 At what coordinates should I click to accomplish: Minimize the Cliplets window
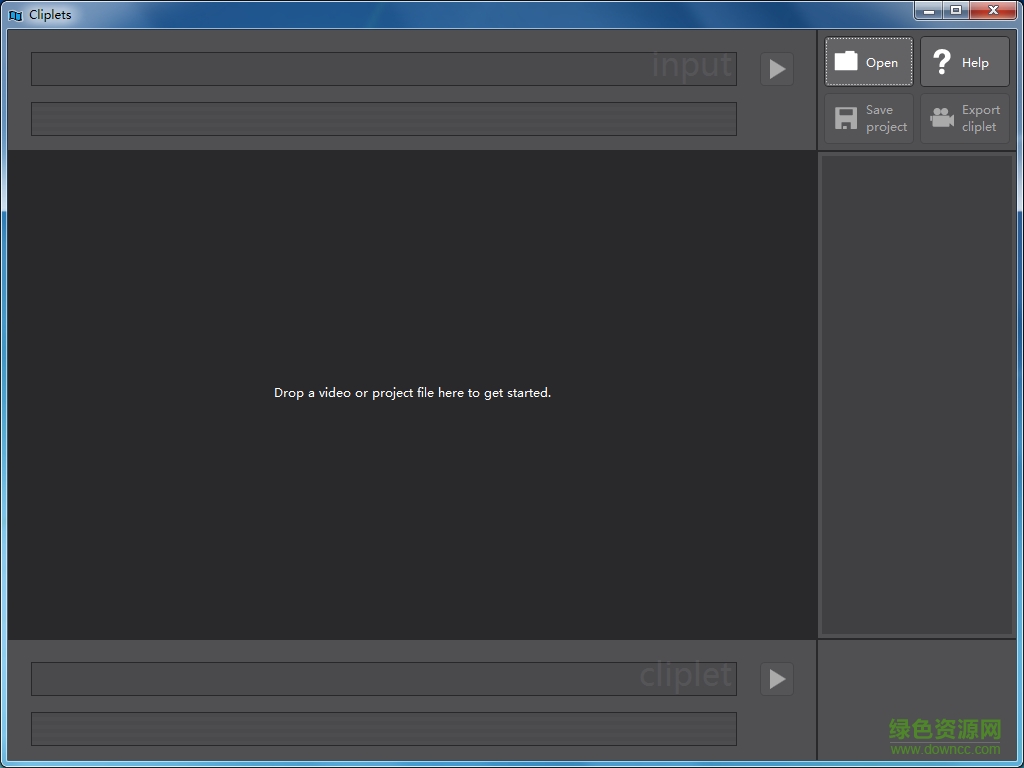929,10
